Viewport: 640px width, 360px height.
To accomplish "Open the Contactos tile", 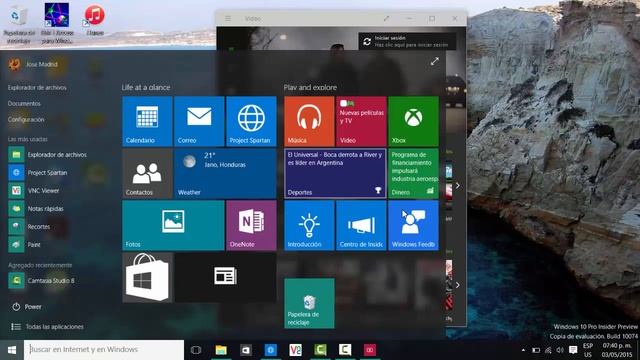I will point(147,173).
